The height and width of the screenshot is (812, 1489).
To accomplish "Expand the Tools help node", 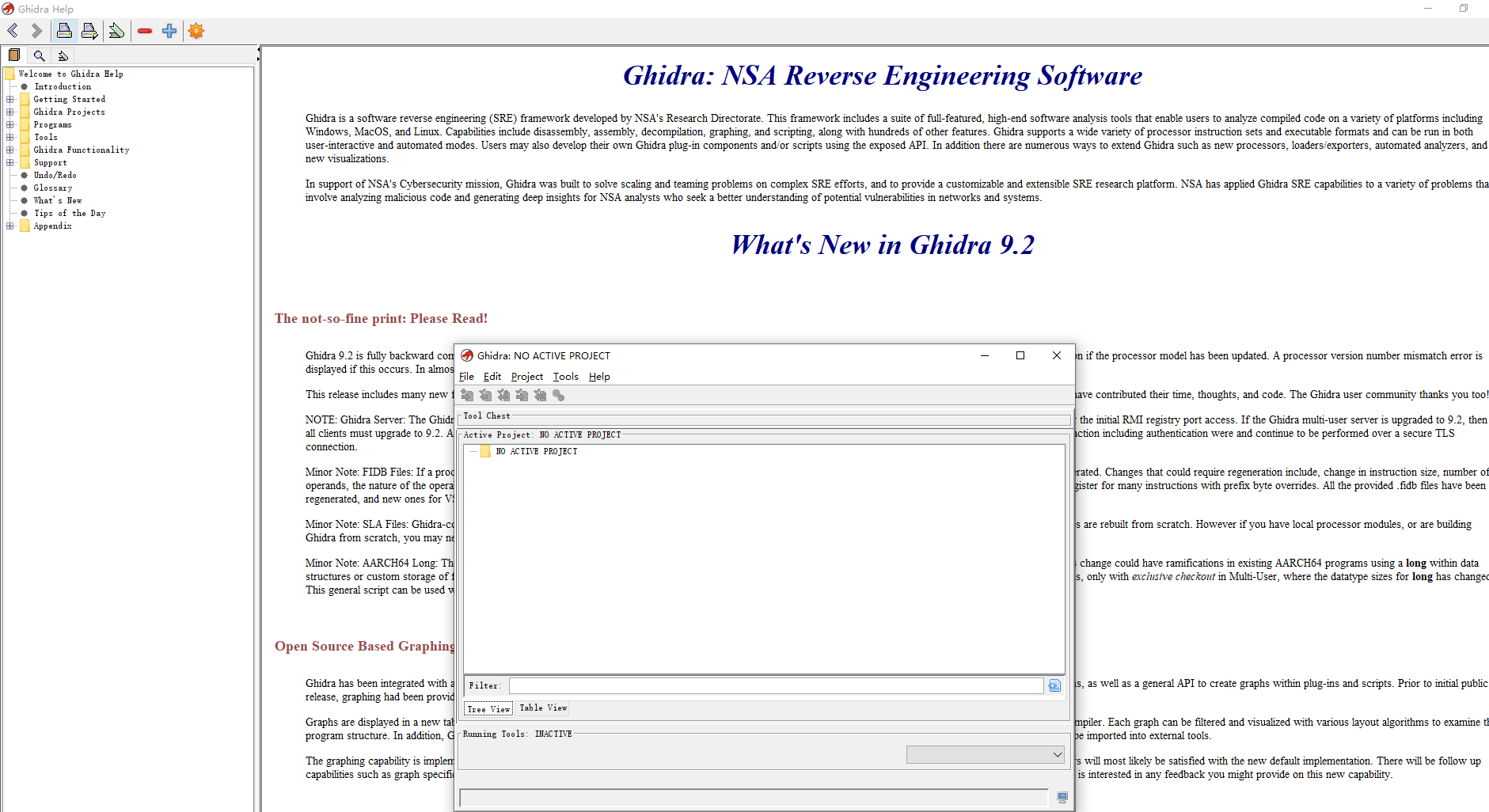I will (x=10, y=137).
